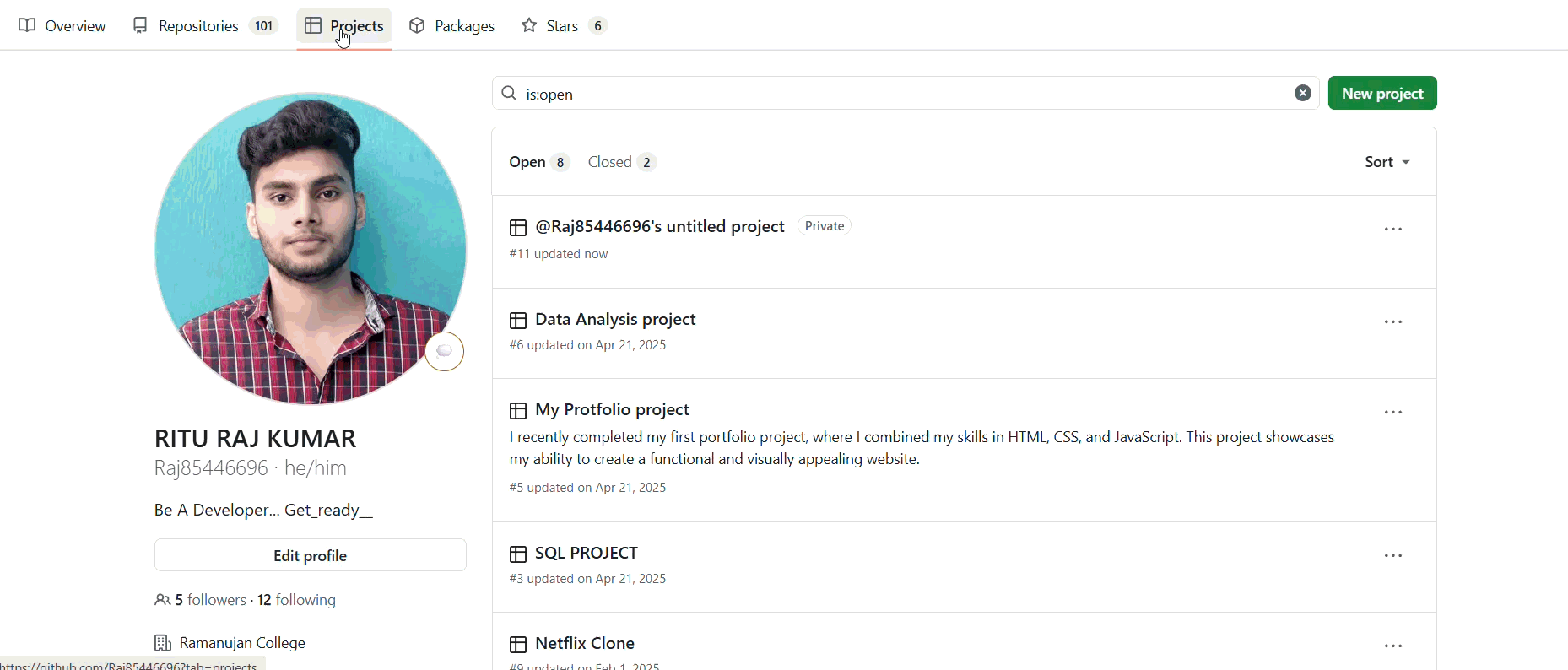
Task: Click the Repositories book icon in the navigation
Action: (x=139, y=25)
